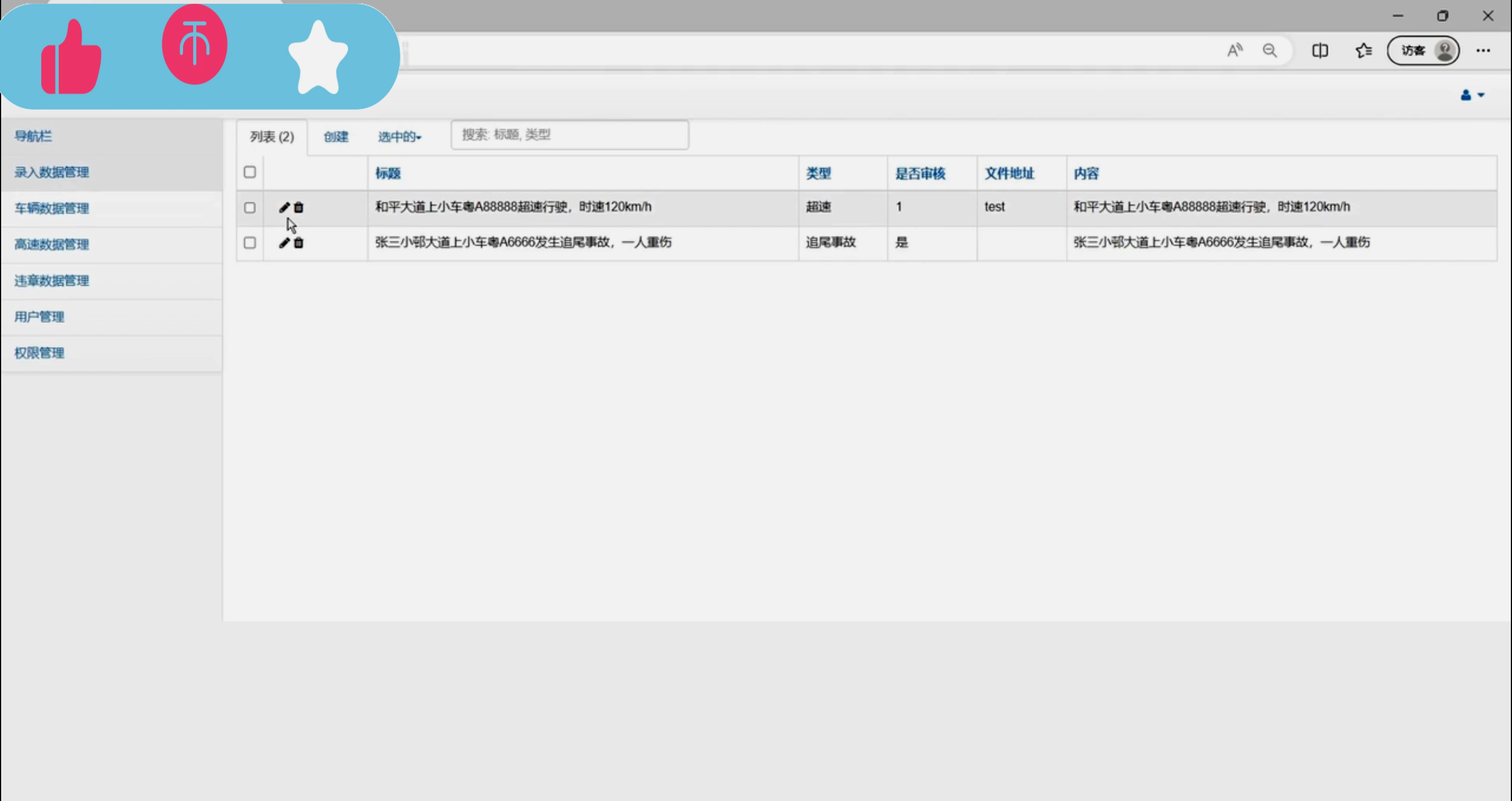
Task: Check the box for the 超速 row
Action: click(x=250, y=208)
